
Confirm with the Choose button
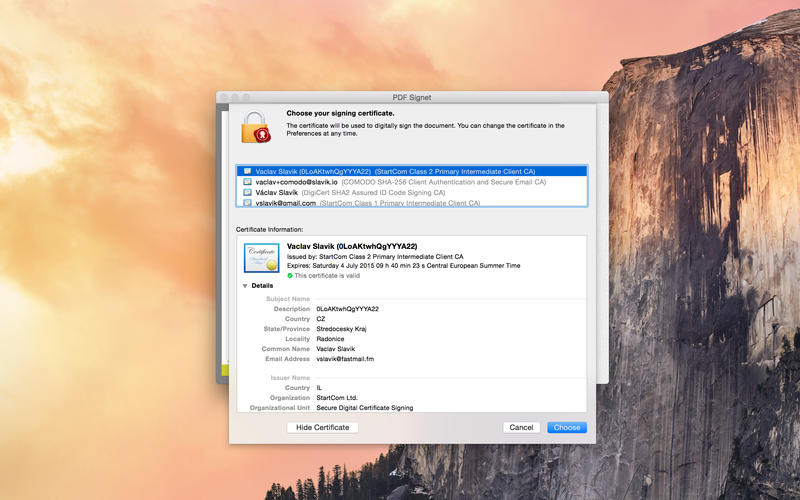(x=567, y=427)
